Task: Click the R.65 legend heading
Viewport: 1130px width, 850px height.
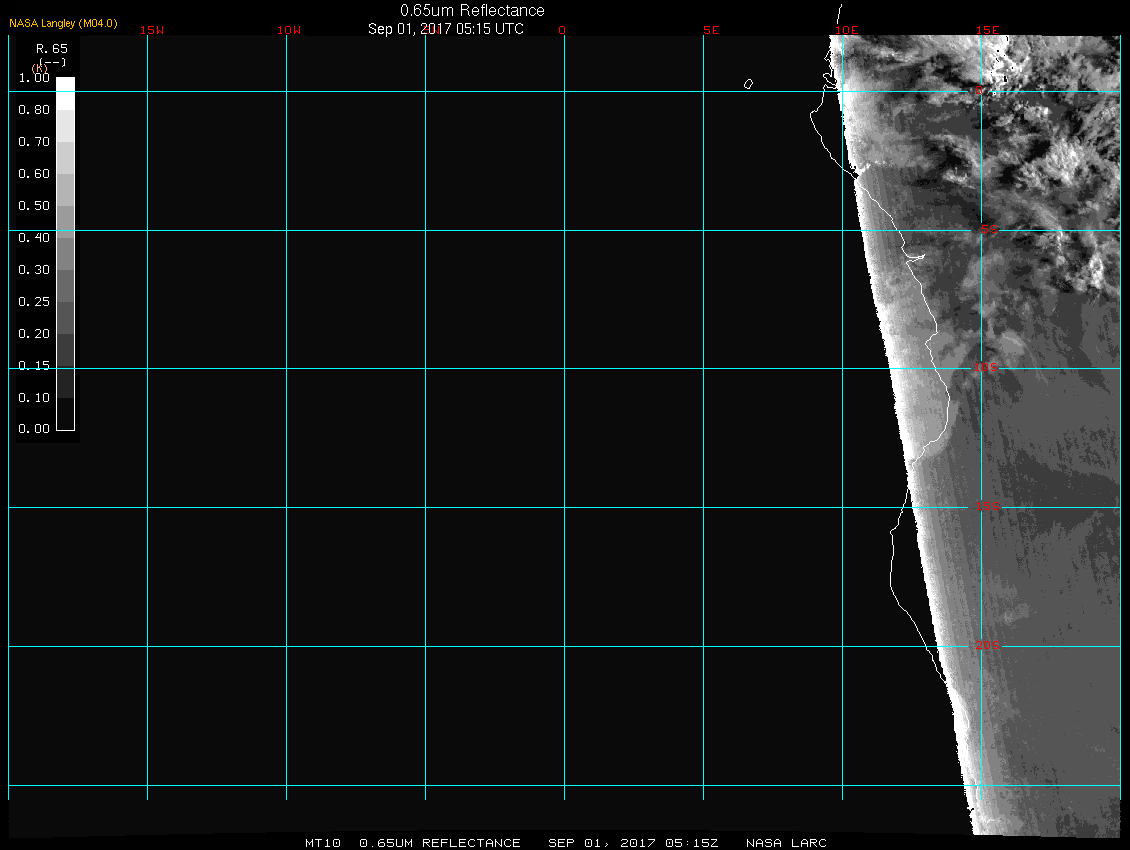Action: (50, 48)
